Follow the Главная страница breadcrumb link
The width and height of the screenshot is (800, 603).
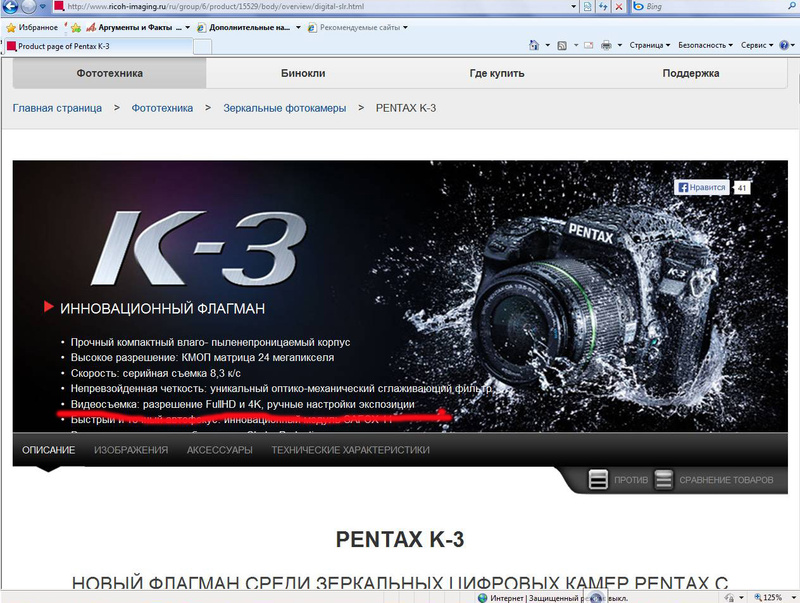[57, 108]
